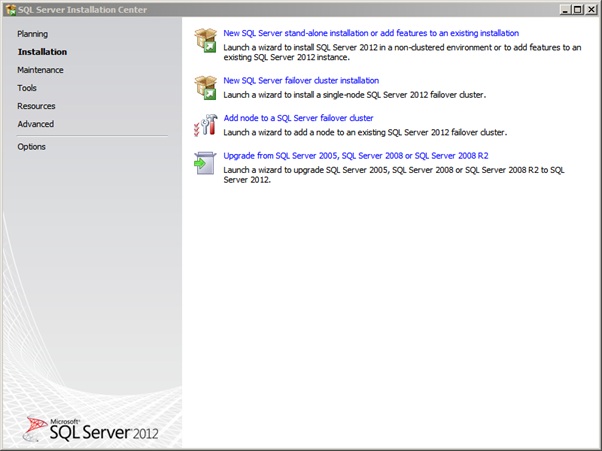
Task: Click the SQL Server title bar icon
Action: 10,9
